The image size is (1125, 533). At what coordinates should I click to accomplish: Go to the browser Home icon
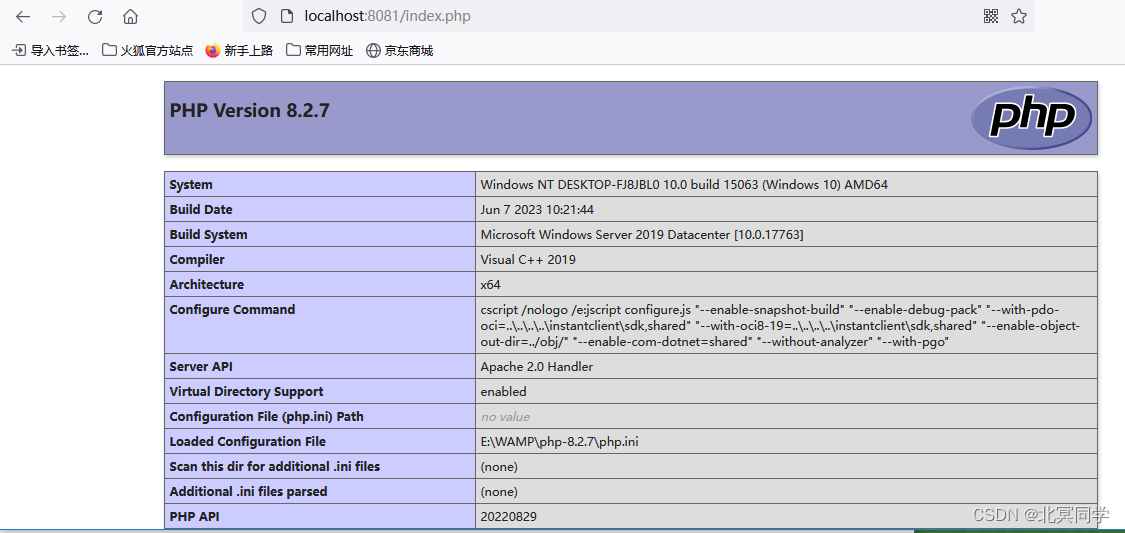click(x=130, y=16)
